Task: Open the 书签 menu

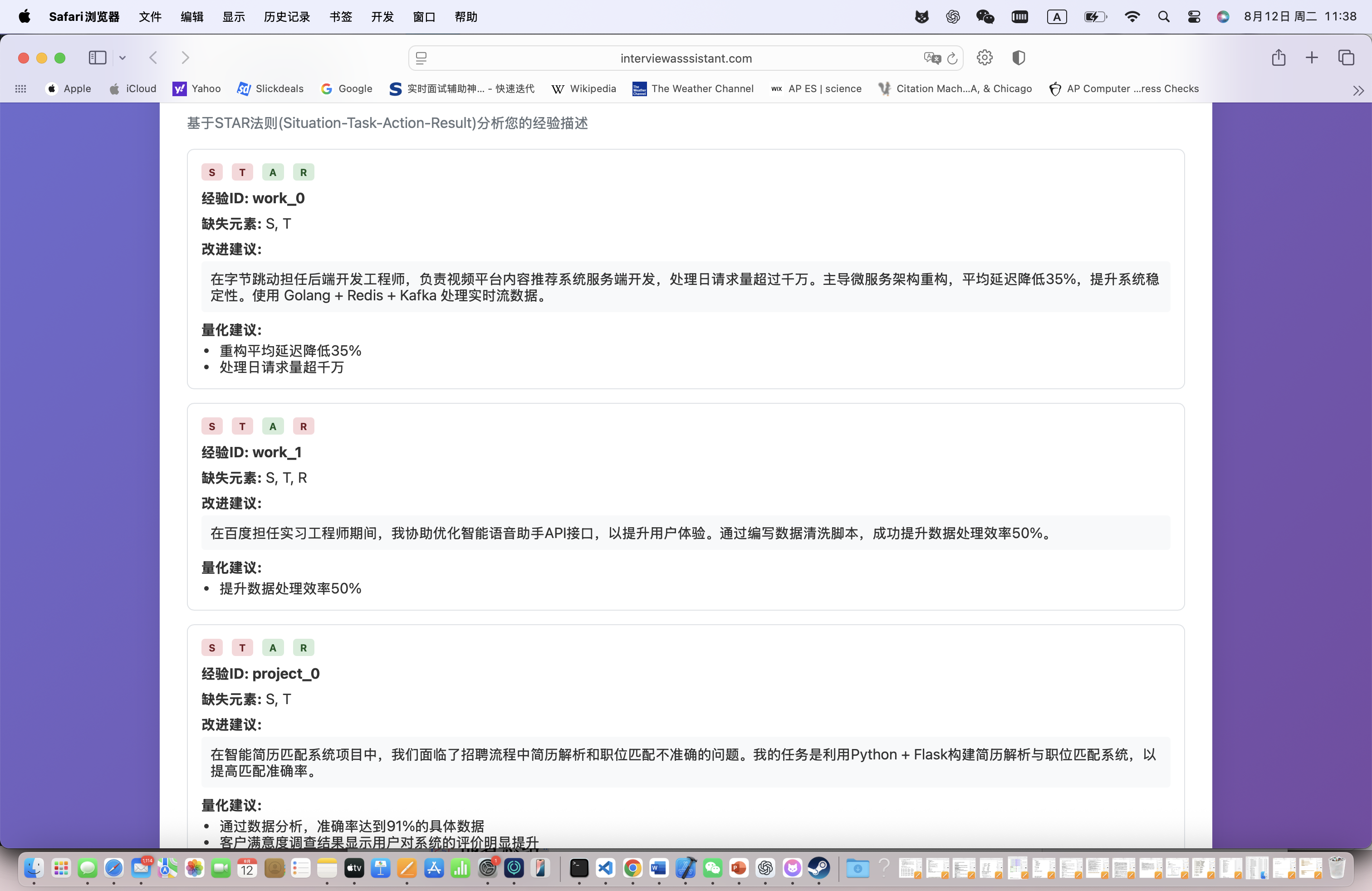Action: point(341,17)
